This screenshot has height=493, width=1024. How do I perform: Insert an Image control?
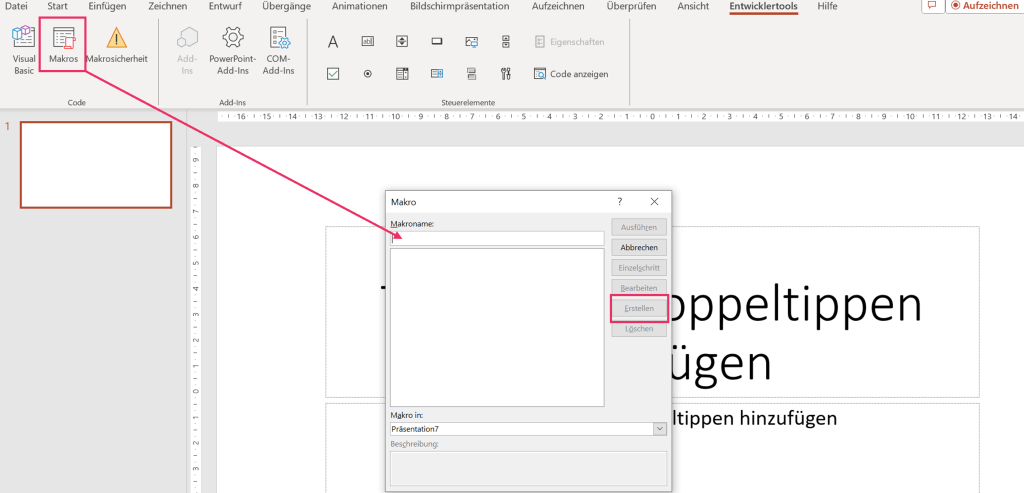point(472,41)
